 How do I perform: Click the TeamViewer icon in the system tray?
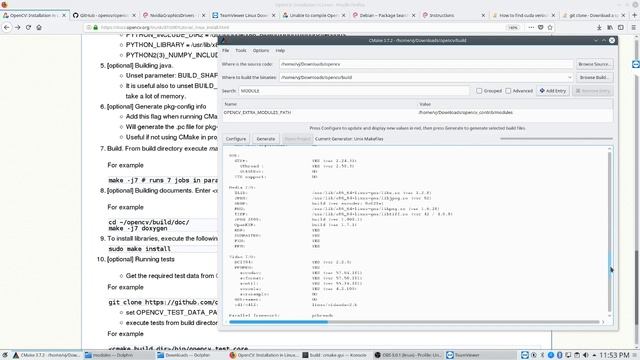coord(525,355)
